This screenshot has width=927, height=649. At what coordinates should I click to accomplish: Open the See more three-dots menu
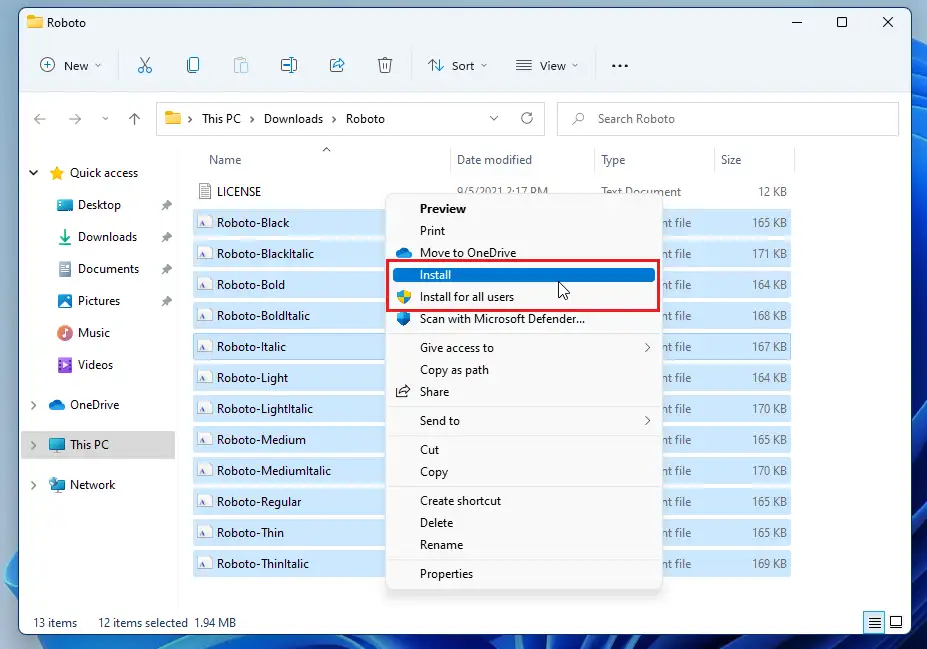(620, 66)
